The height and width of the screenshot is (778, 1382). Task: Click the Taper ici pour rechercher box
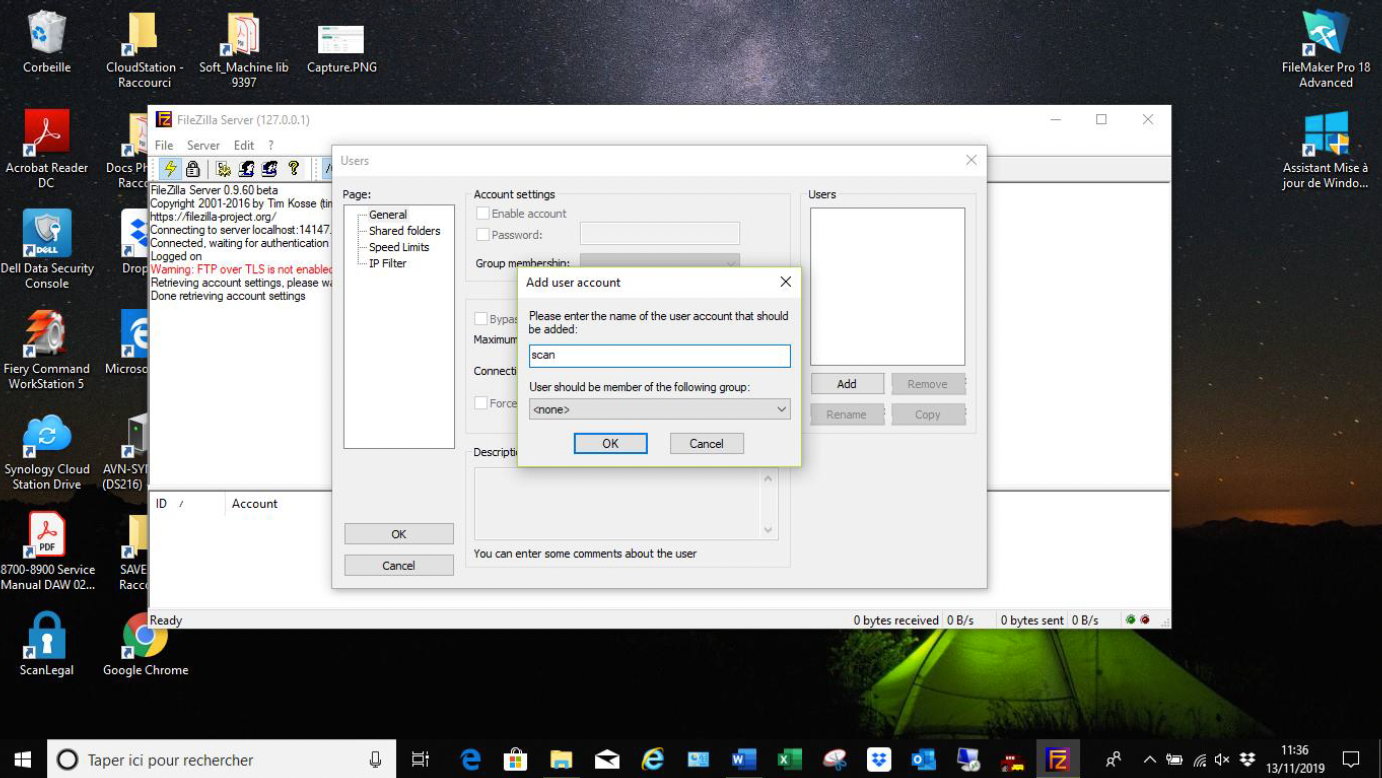pyautogui.click(x=221, y=760)
